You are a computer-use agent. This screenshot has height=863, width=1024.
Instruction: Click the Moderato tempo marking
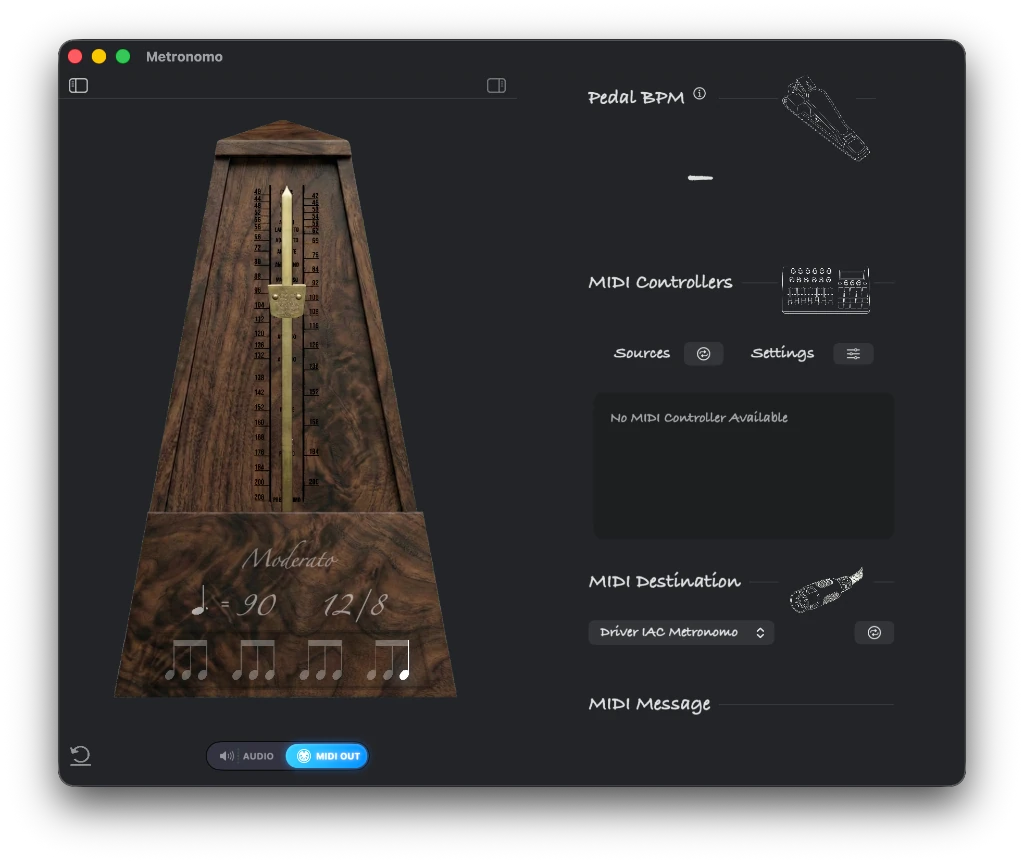[290, 558]
